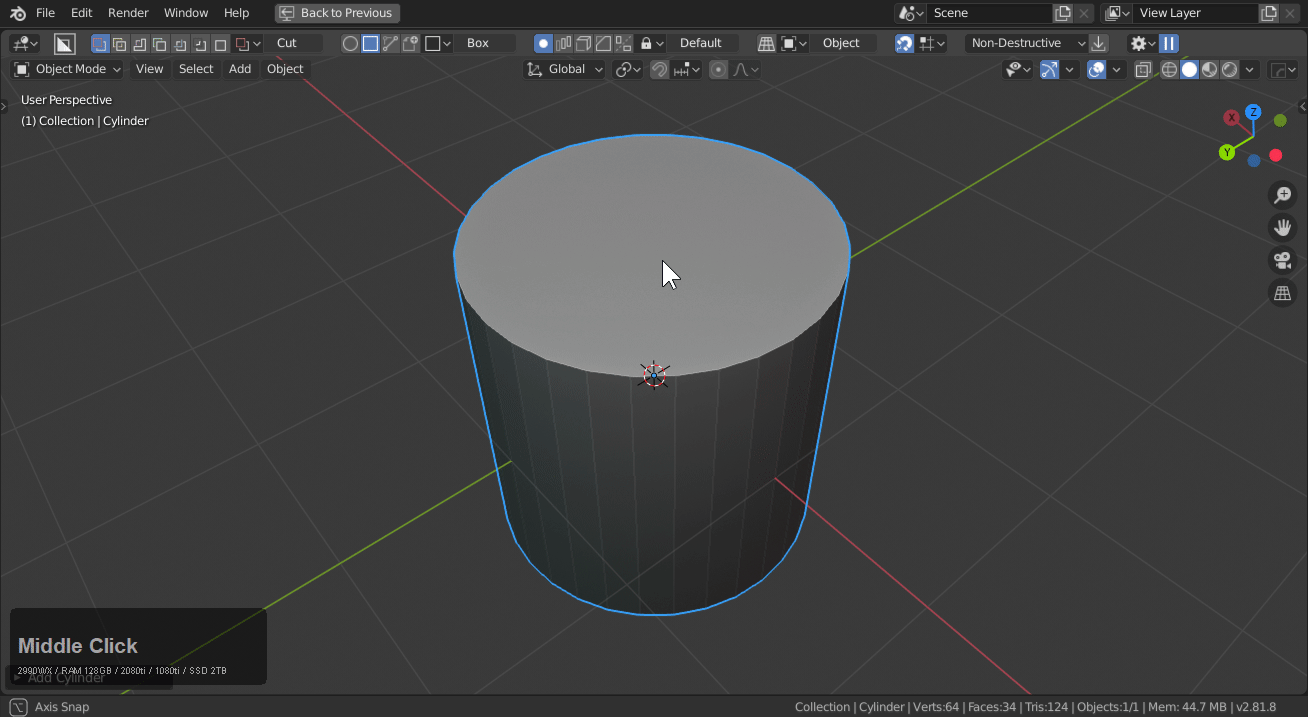Open the Non-Destructive mode dropdown
Image resolution: width=1308 pixels, height=717 pixels.
pos(1027,43)
